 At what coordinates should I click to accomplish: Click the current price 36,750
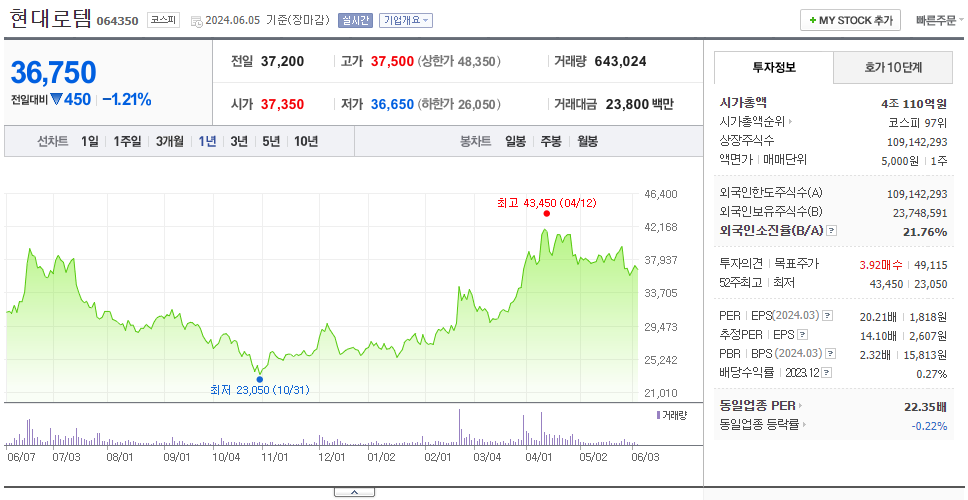coord(54,72)
